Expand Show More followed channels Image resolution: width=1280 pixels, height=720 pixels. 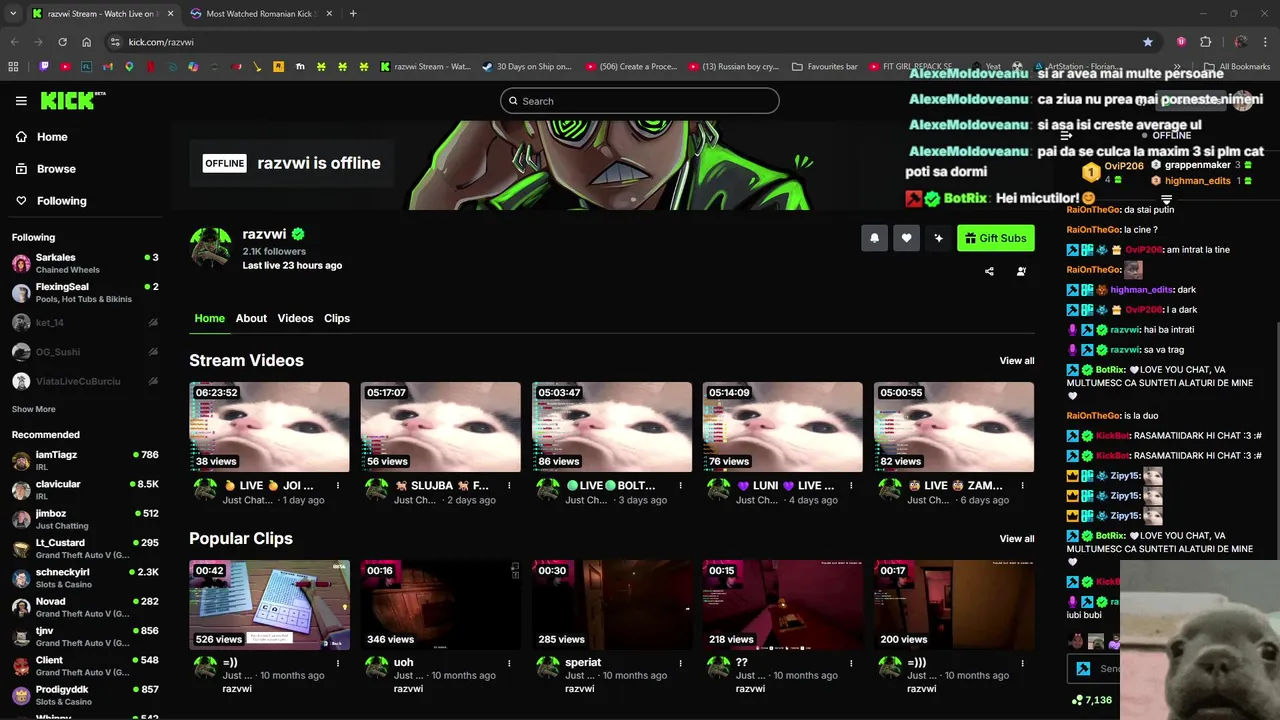(x=33, y=409)
